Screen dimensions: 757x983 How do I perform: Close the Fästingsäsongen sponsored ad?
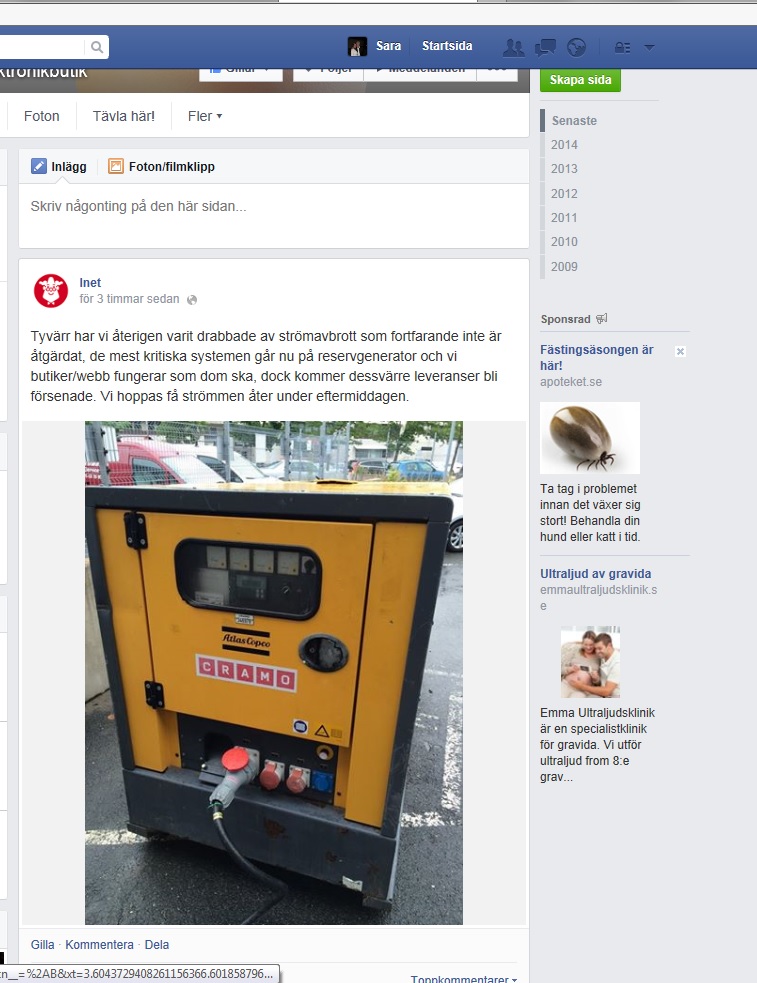(680, 351)
